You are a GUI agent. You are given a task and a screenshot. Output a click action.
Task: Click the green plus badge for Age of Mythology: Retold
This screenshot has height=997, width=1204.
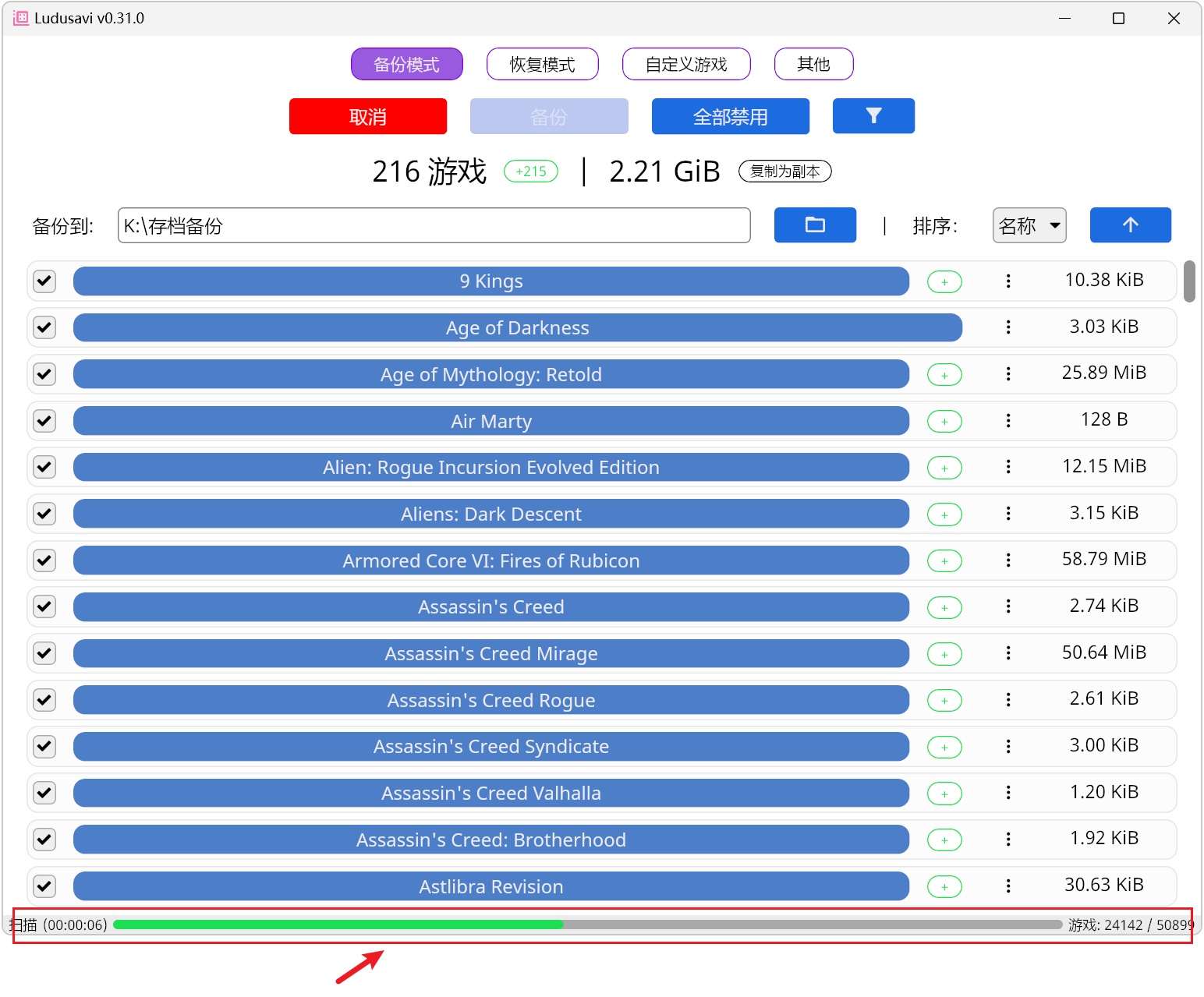point(944,375)
